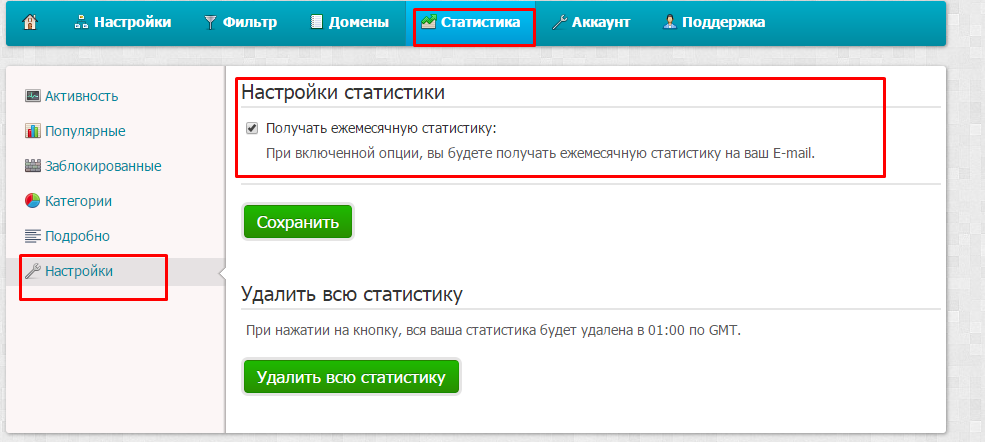Click the chart icon beside Статистика
The image size is (985, 442).
(x=428, y=23)
